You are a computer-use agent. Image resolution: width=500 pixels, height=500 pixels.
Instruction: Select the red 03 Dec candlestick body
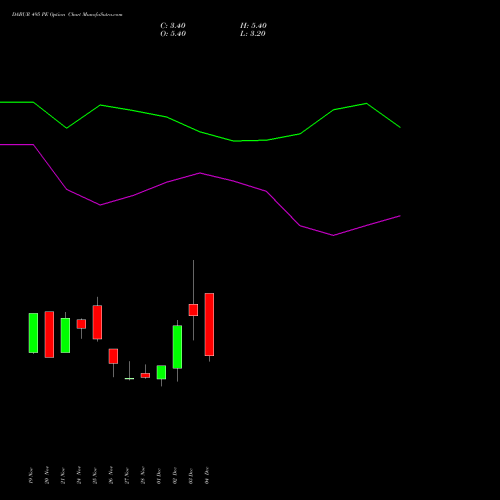[193, 310]
